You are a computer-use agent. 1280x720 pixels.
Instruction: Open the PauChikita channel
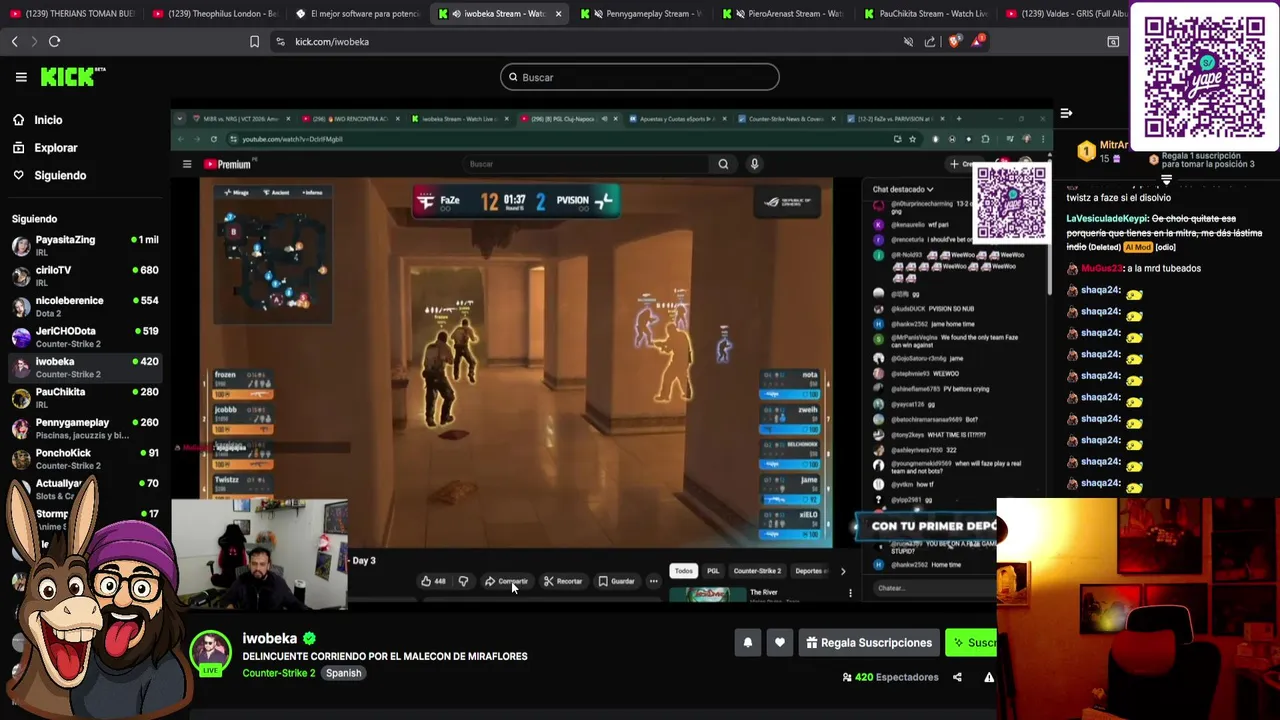coord(85,397)
